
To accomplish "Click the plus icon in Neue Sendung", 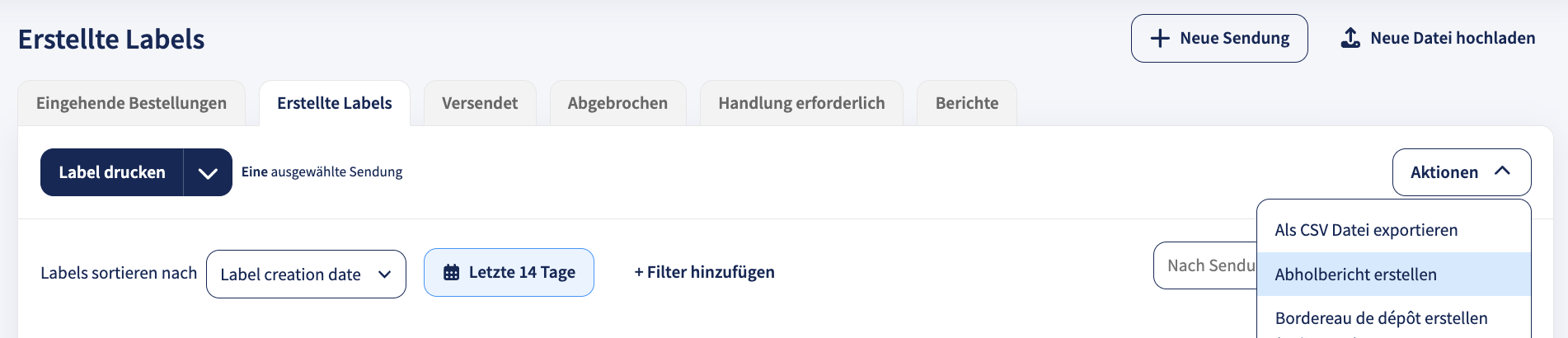I will [x=1160, y=39].
